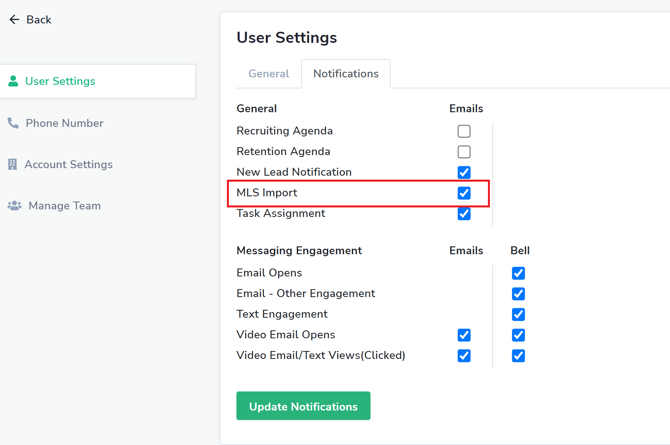Click the Phone Number handset icon

[x=13, y=123]
